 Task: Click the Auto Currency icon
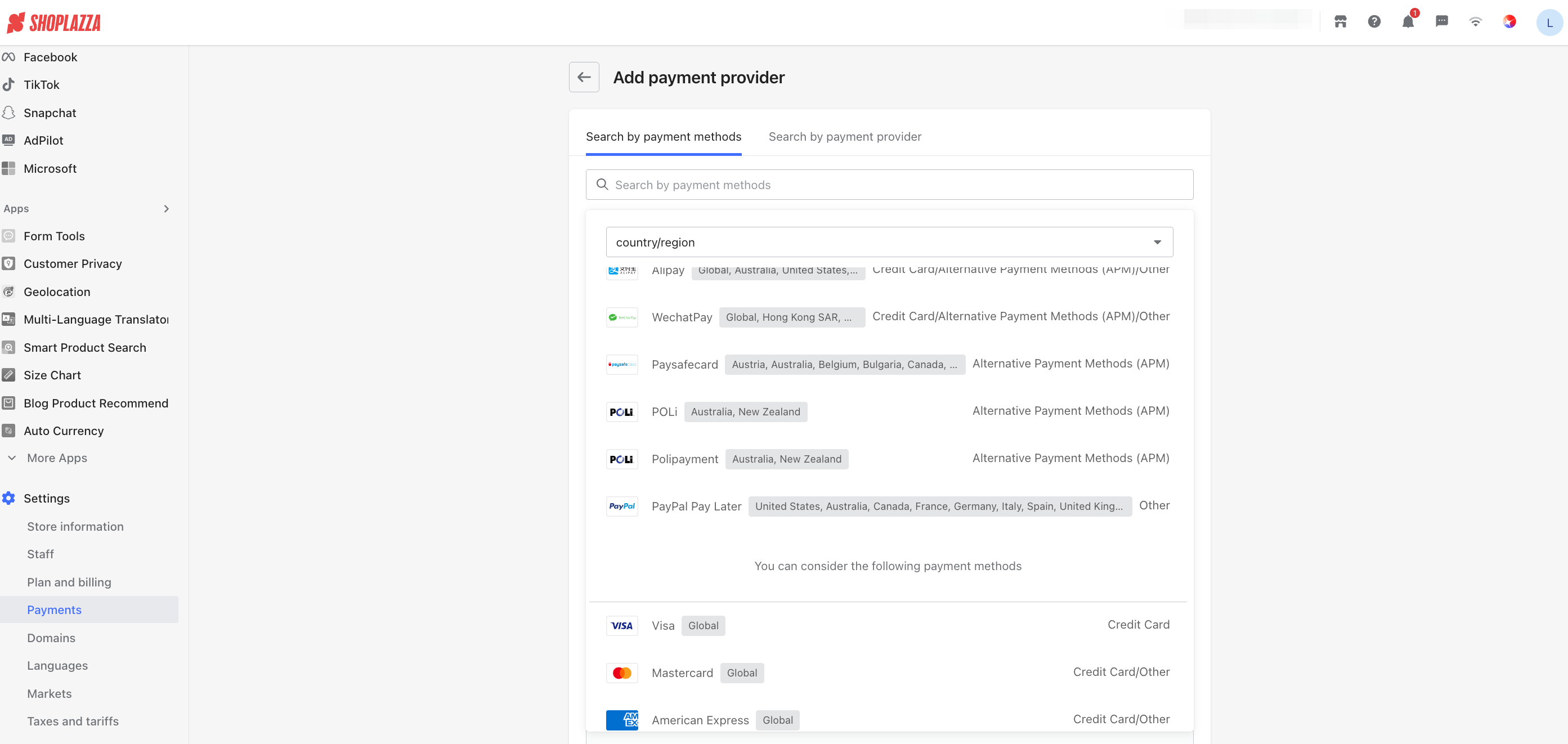click(x=8, y=431)
